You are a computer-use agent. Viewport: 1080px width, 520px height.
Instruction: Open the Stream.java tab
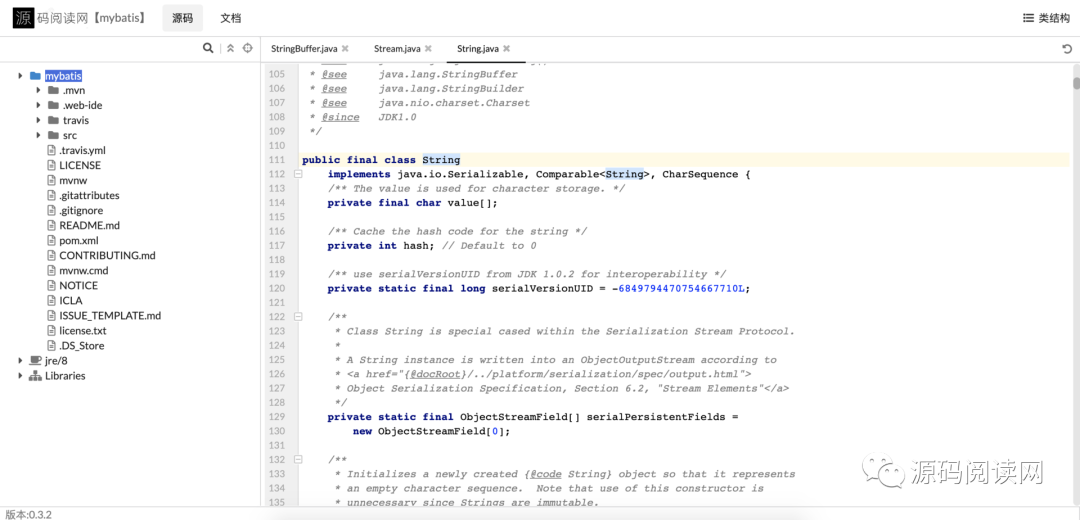pos(397,49)
